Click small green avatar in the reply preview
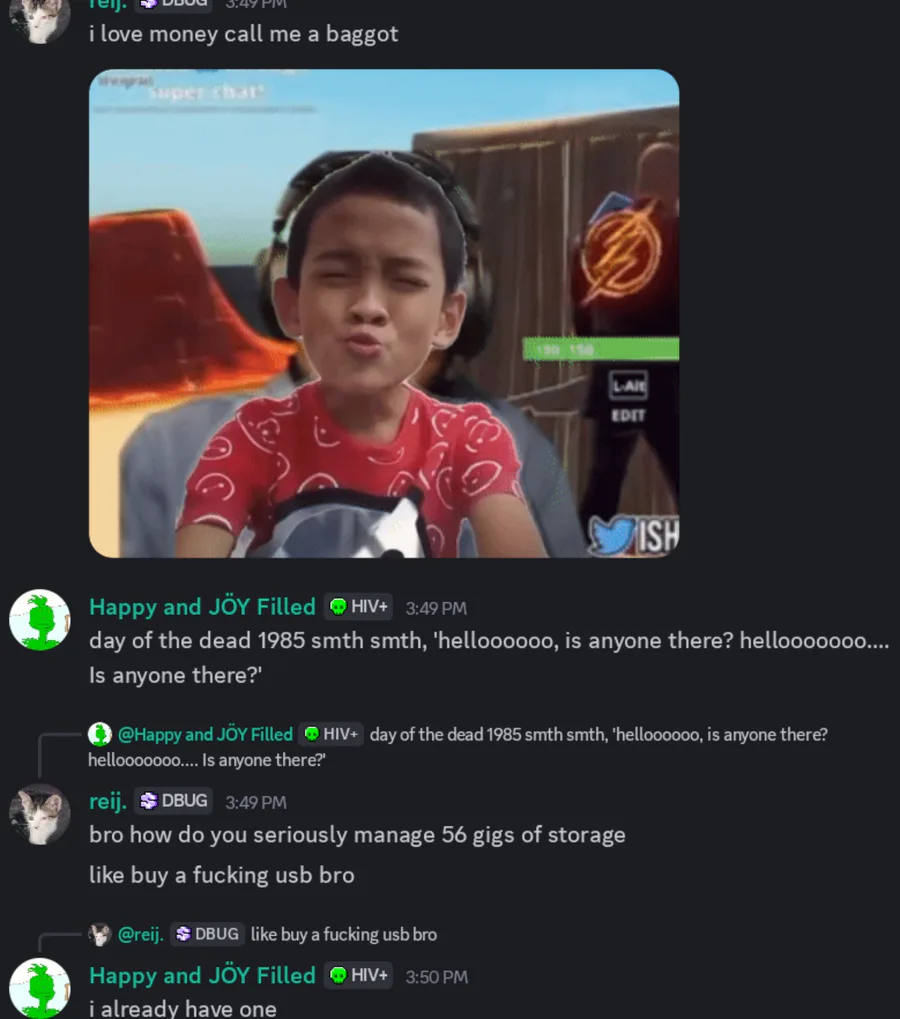This screenshot has height=1019, width=900. [100, 734]
